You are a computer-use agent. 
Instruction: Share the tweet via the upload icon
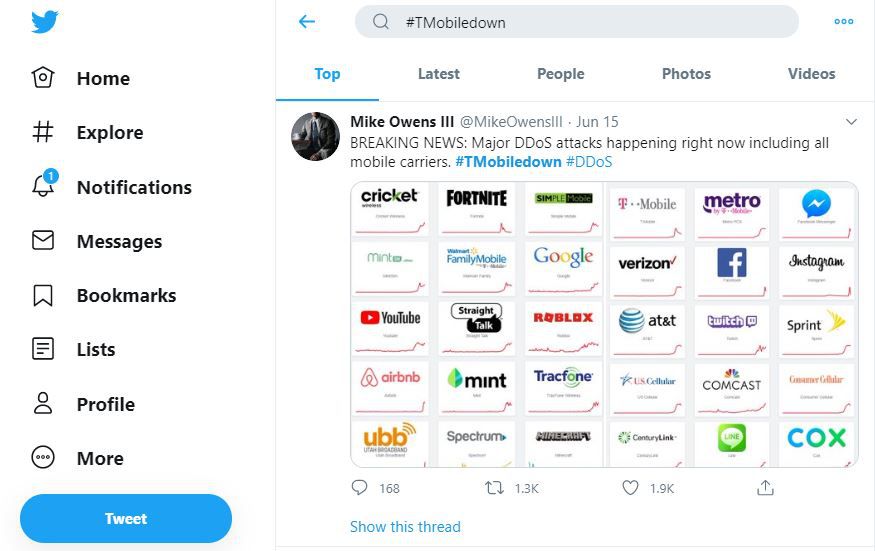tap(766, 488)
